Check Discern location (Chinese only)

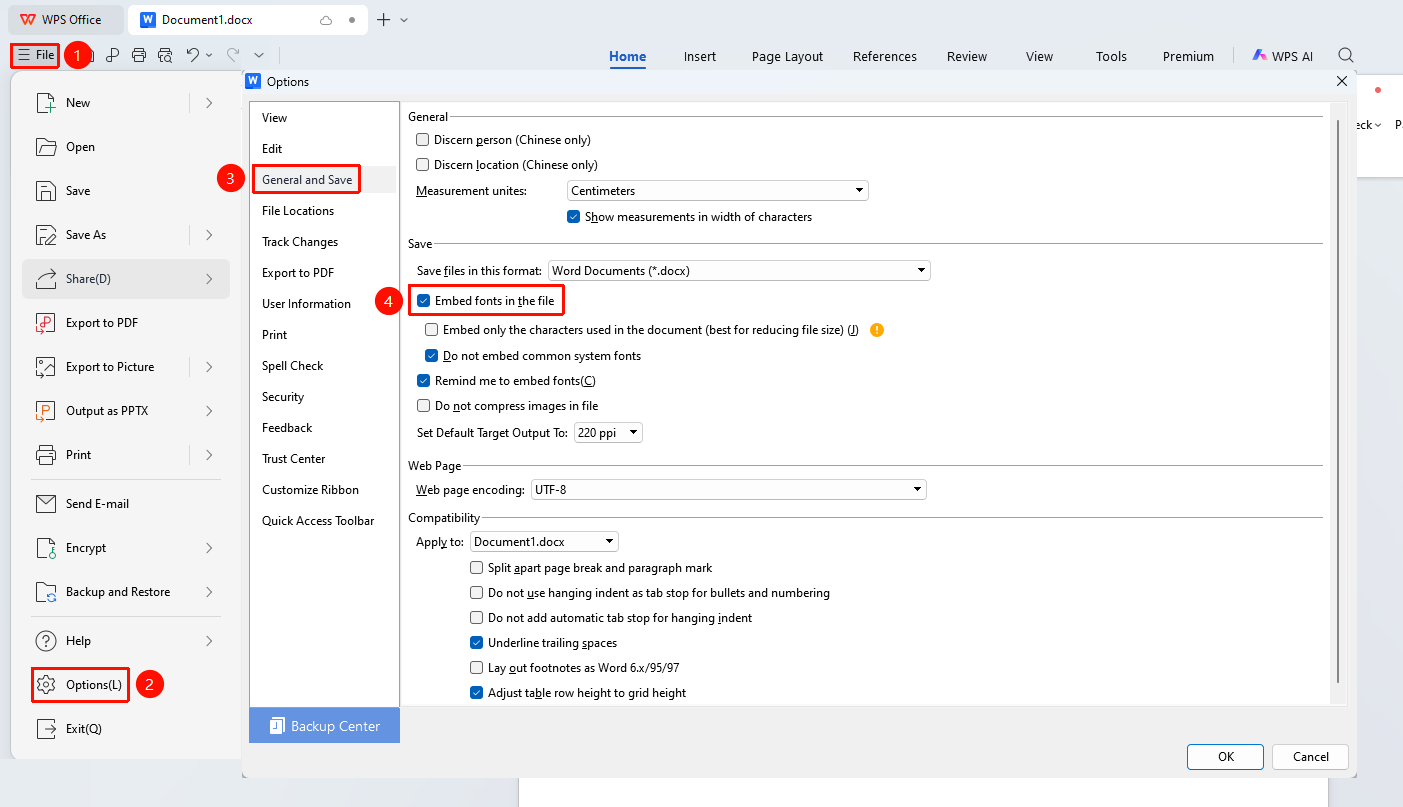point(423,165)
